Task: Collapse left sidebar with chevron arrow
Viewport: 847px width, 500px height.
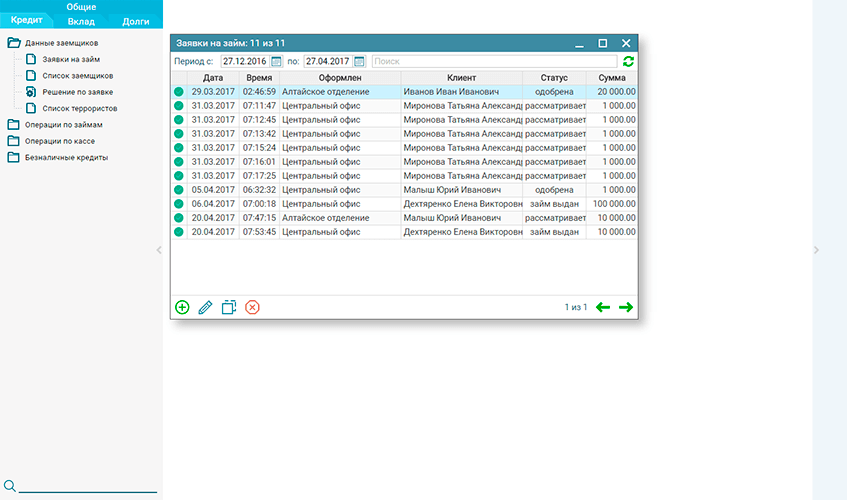Action: click(159, 250)
